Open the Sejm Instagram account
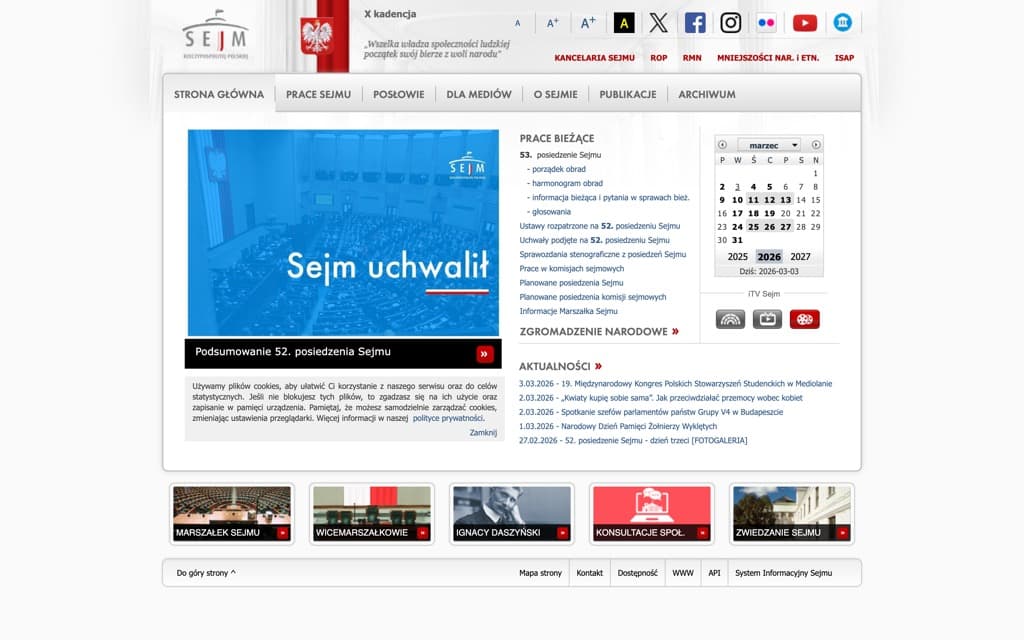The height and width of the screenshot is (640, 1024). (x=731, y=22)
